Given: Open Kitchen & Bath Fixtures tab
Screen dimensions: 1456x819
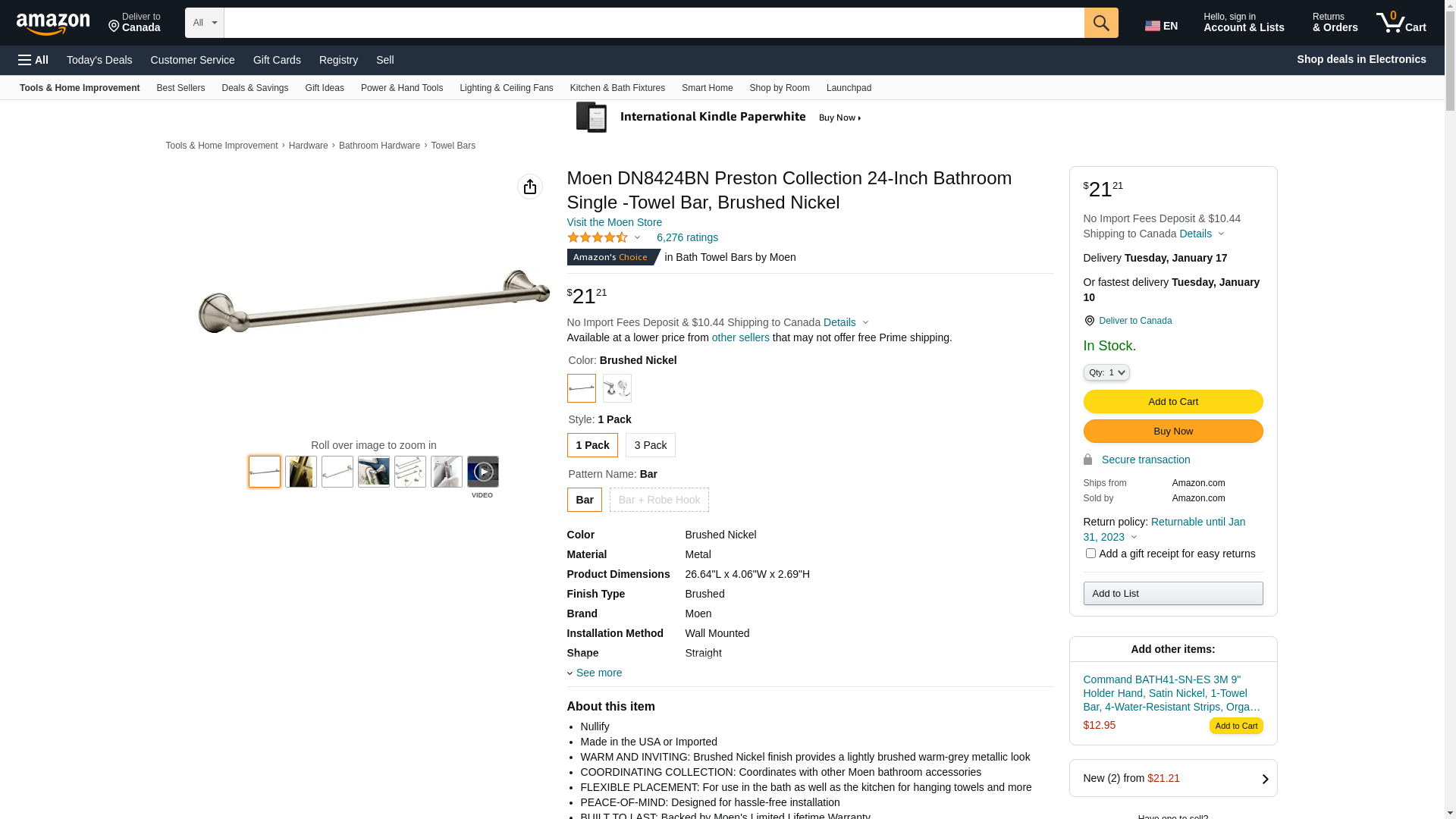Looking at the screenshot, I should [617, 88].
